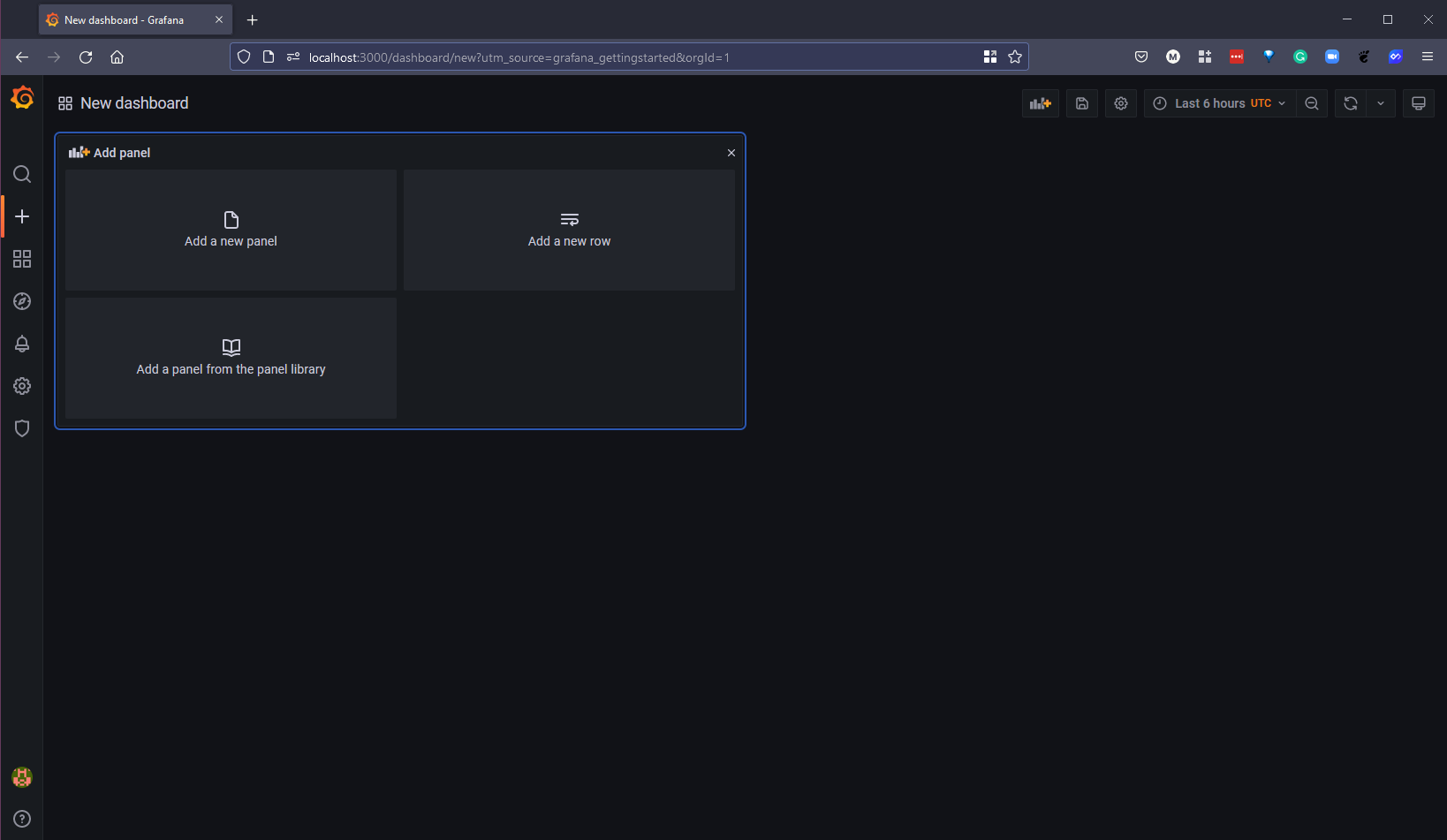The image size is (1447, 840).
Task: Expand the refresh interval dropdown arrow
Action: pos(1380,103)
